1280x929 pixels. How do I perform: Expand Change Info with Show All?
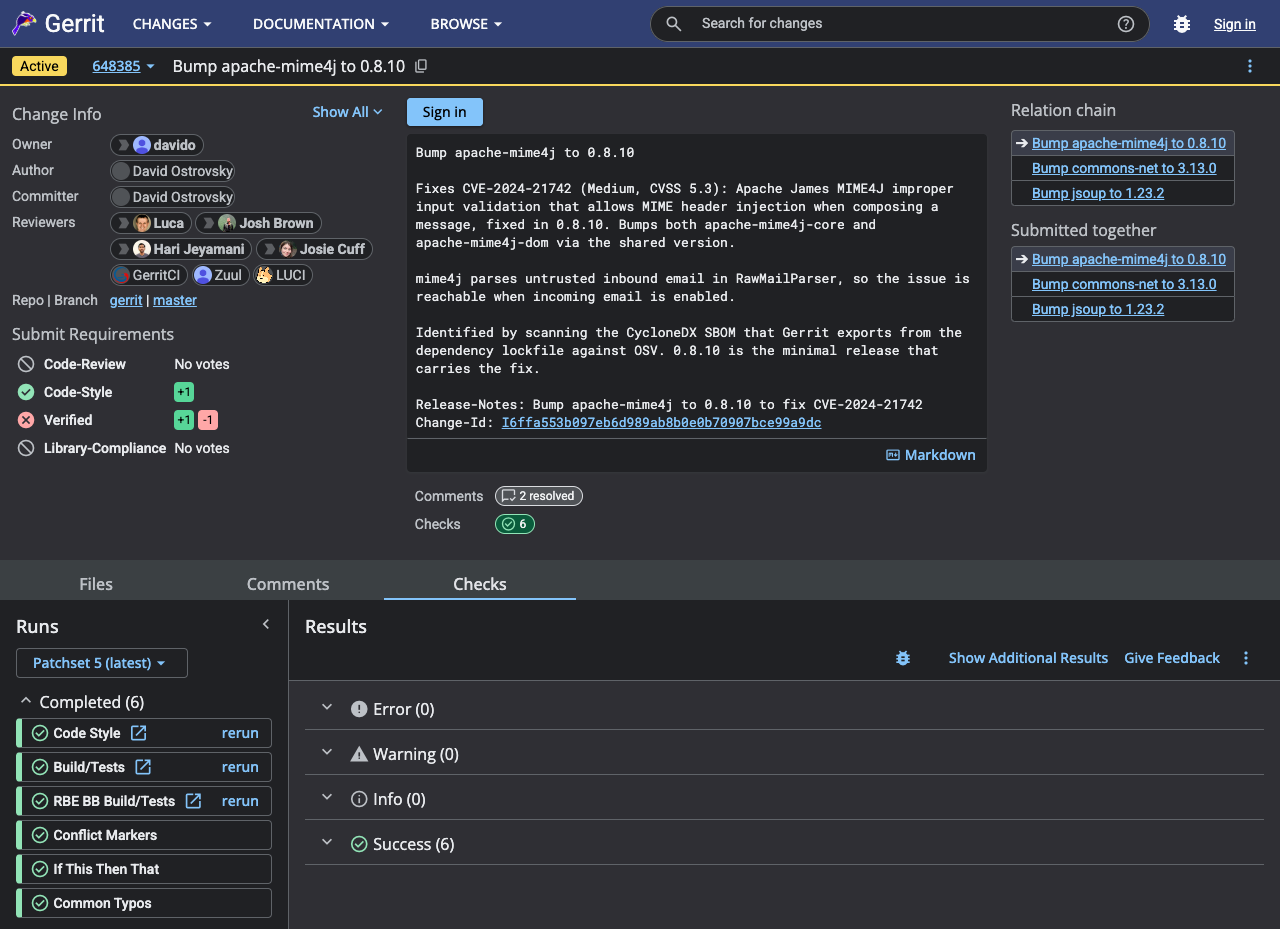click(x=347, y=112)
